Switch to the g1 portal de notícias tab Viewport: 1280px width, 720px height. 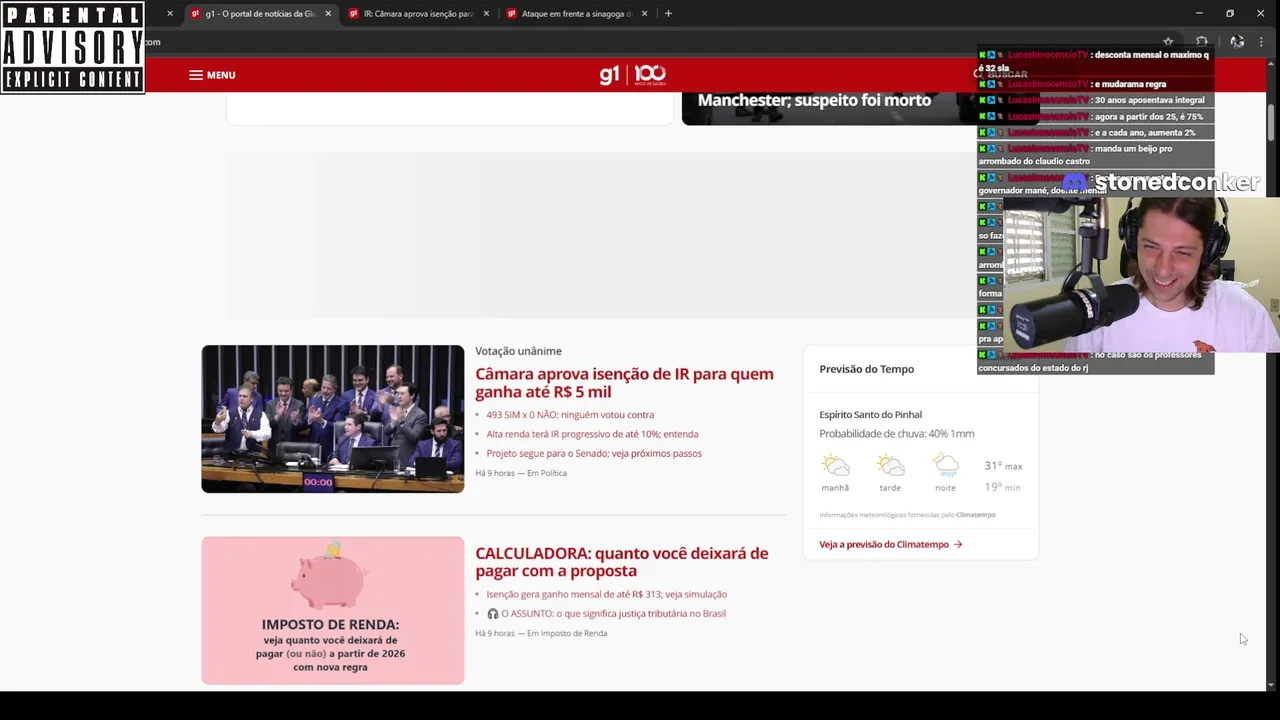(260, 14)
